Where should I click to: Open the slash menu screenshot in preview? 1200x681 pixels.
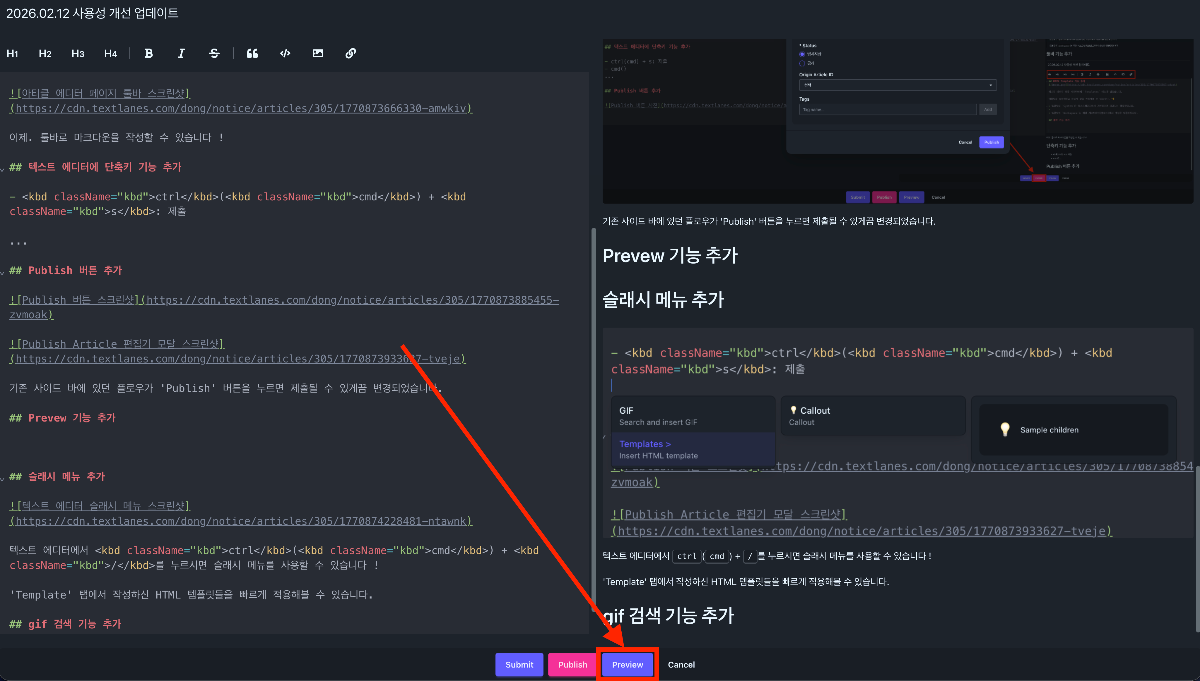(x=898, y=433)
